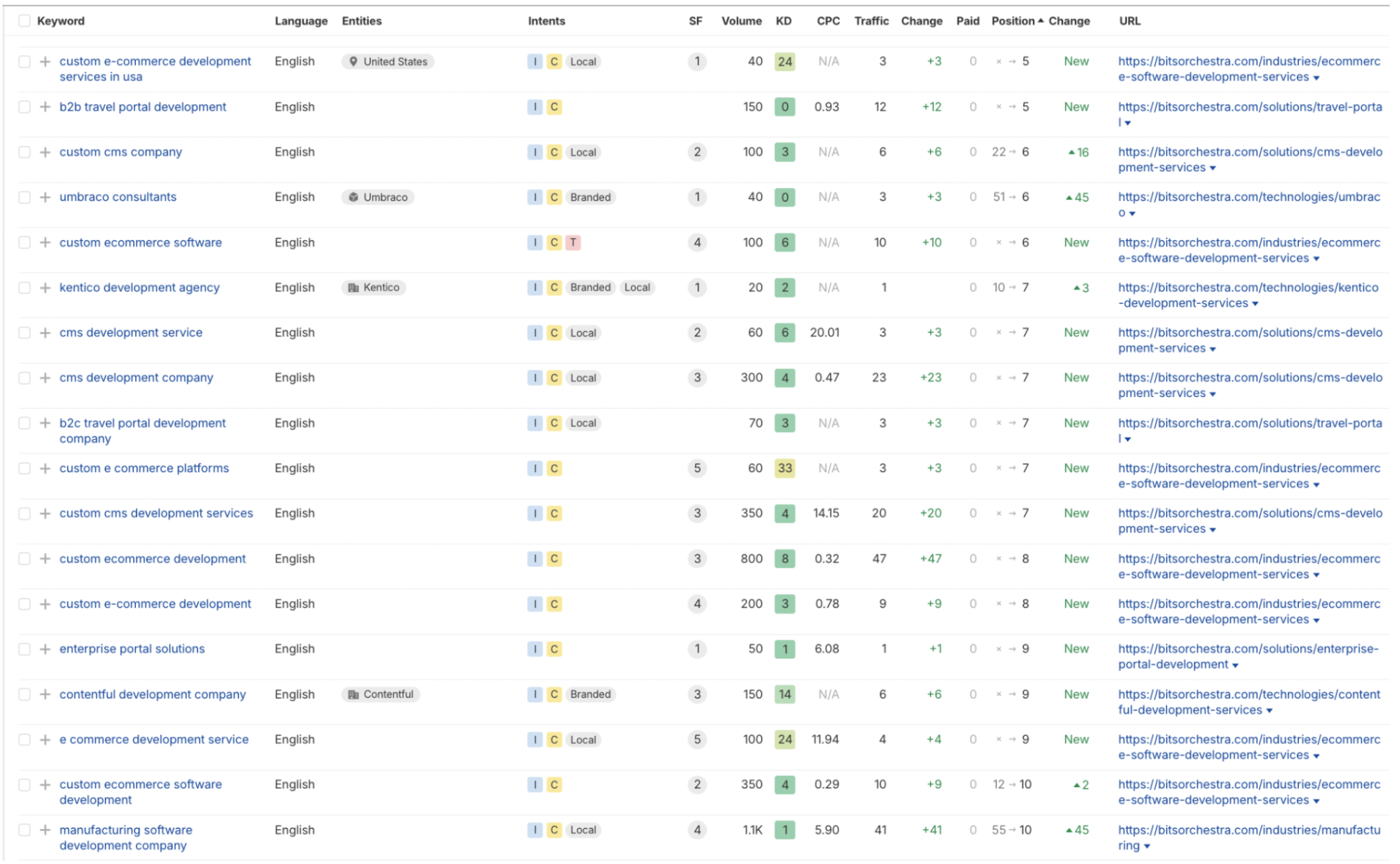This screenshot has height=864, width=1400.
Task: Open URL dropdown arrow for umbraco consultants row
Action: [1132, 214]
